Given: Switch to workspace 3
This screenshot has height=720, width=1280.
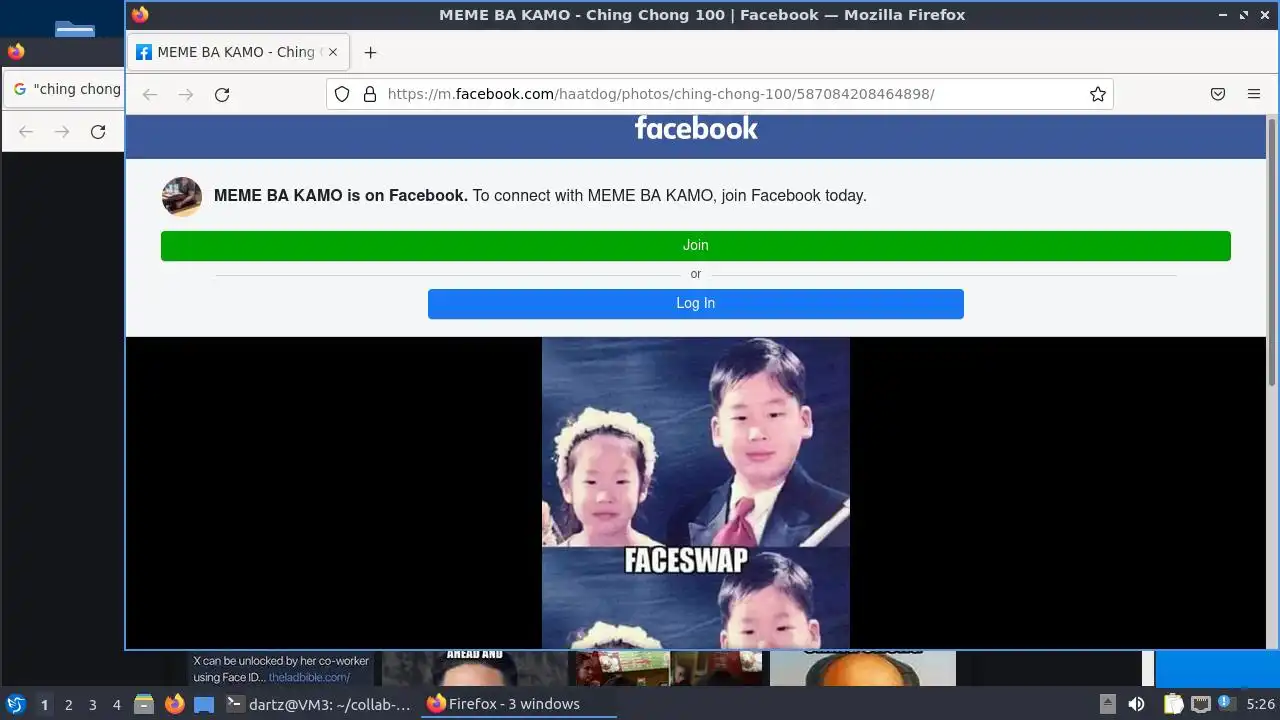Looking at the screenshot, I should [x=92, y=704].
